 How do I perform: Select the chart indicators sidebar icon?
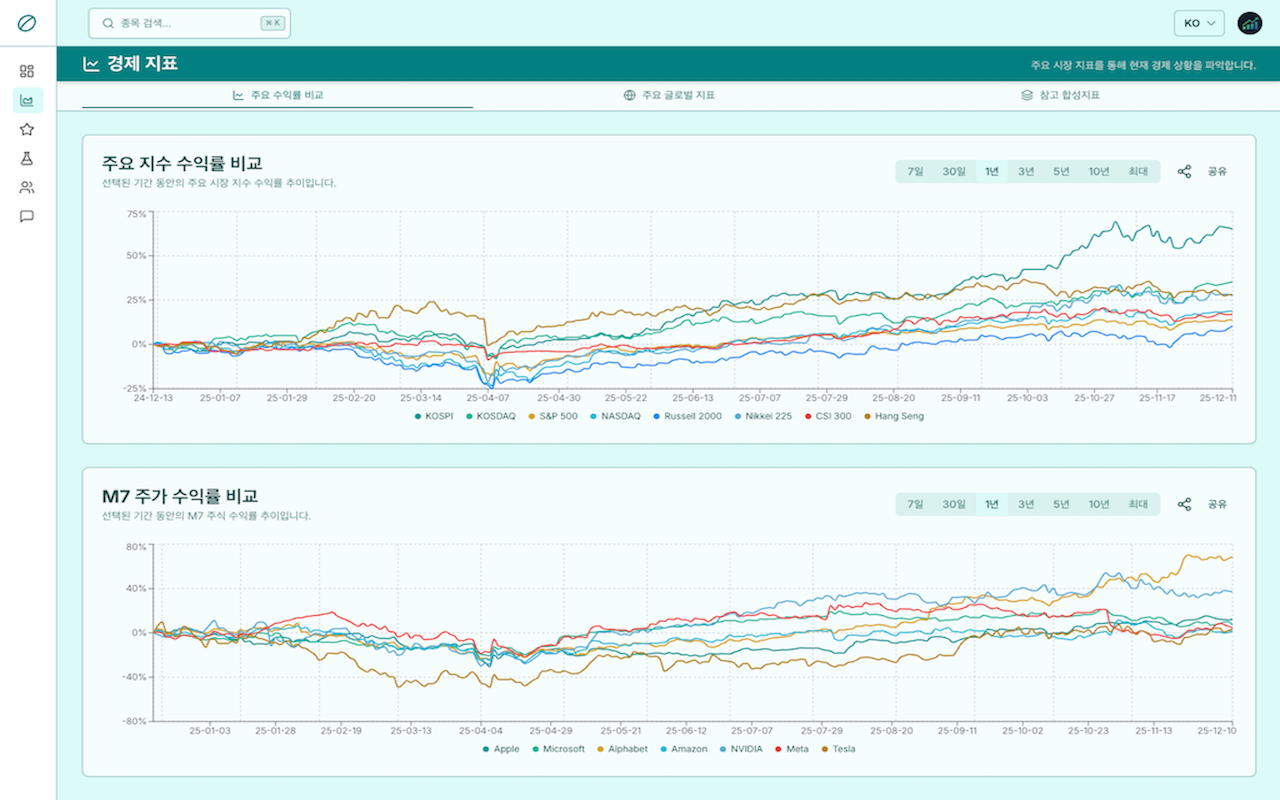[x=27, y=100]
